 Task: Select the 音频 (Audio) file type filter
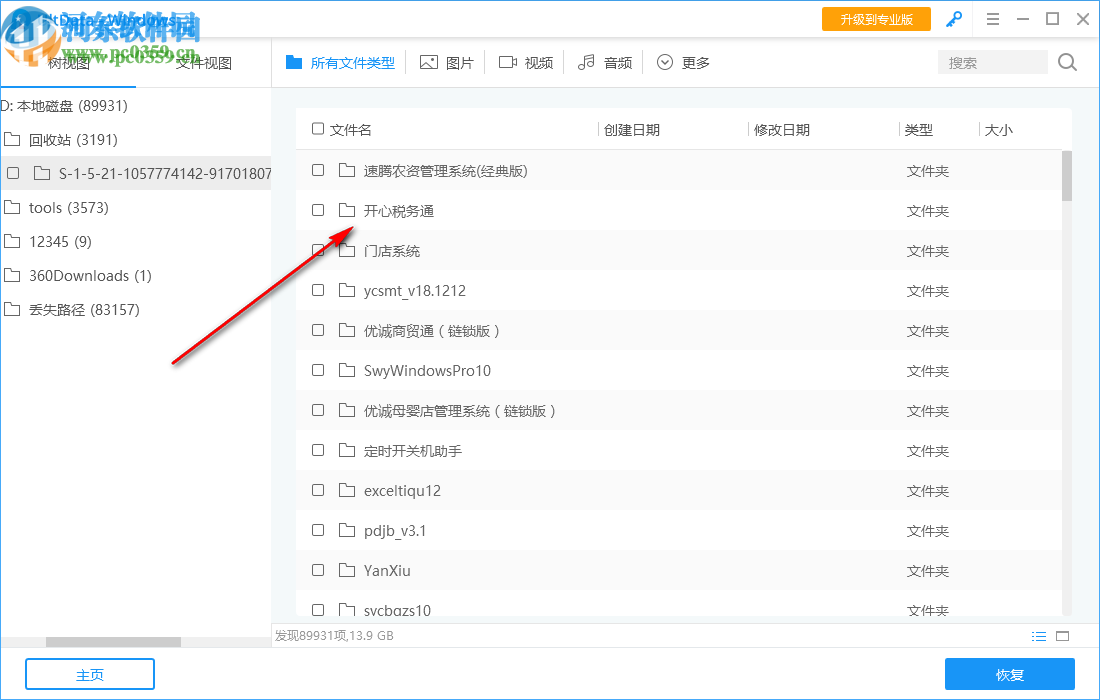pyautogui.click(x=605, y=61)
